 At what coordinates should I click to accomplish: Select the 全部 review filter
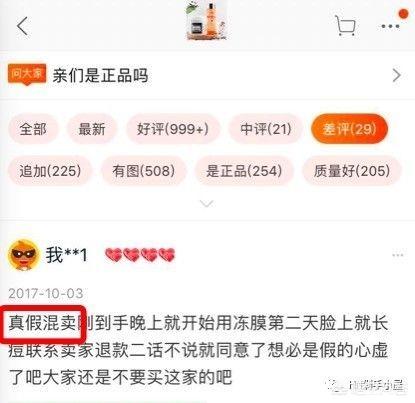33,129
